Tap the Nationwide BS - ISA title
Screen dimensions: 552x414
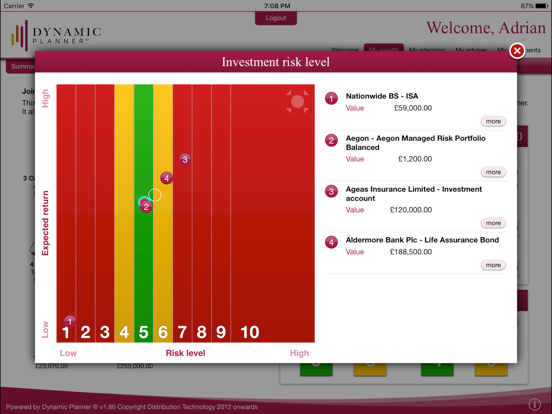(382, 96)
